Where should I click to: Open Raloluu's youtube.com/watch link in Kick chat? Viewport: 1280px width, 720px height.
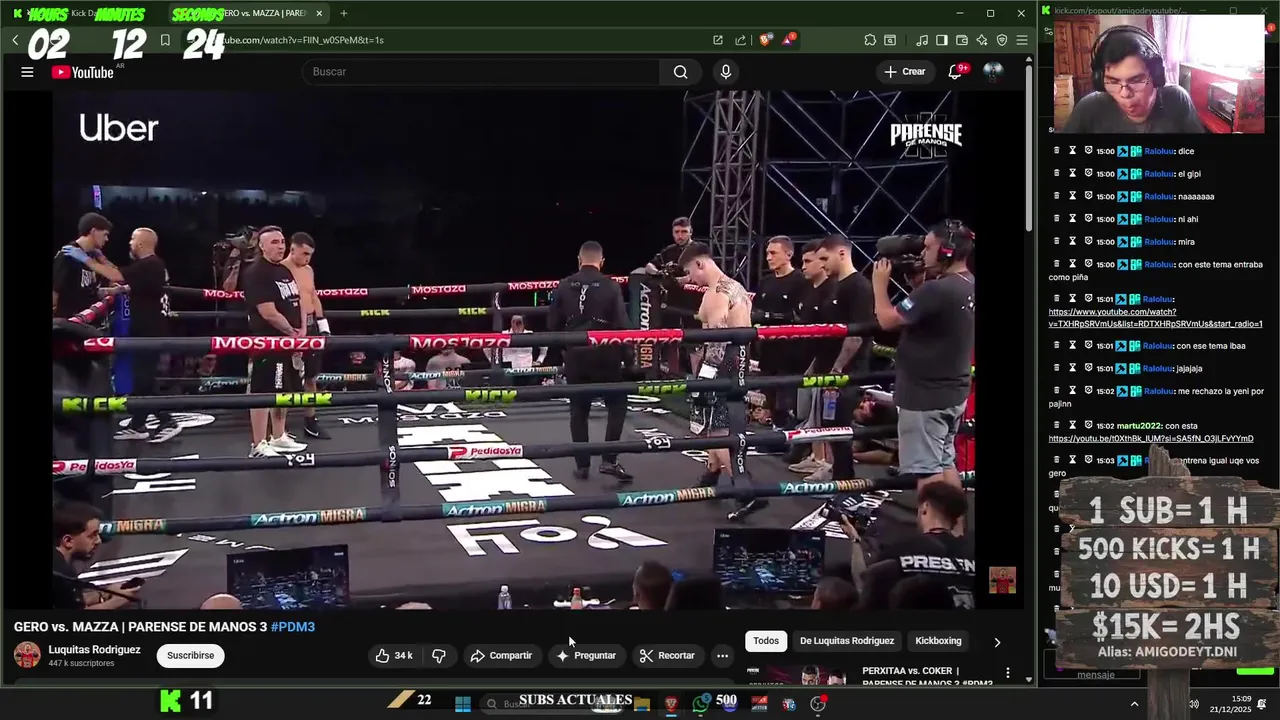(x=1155, y=318)
